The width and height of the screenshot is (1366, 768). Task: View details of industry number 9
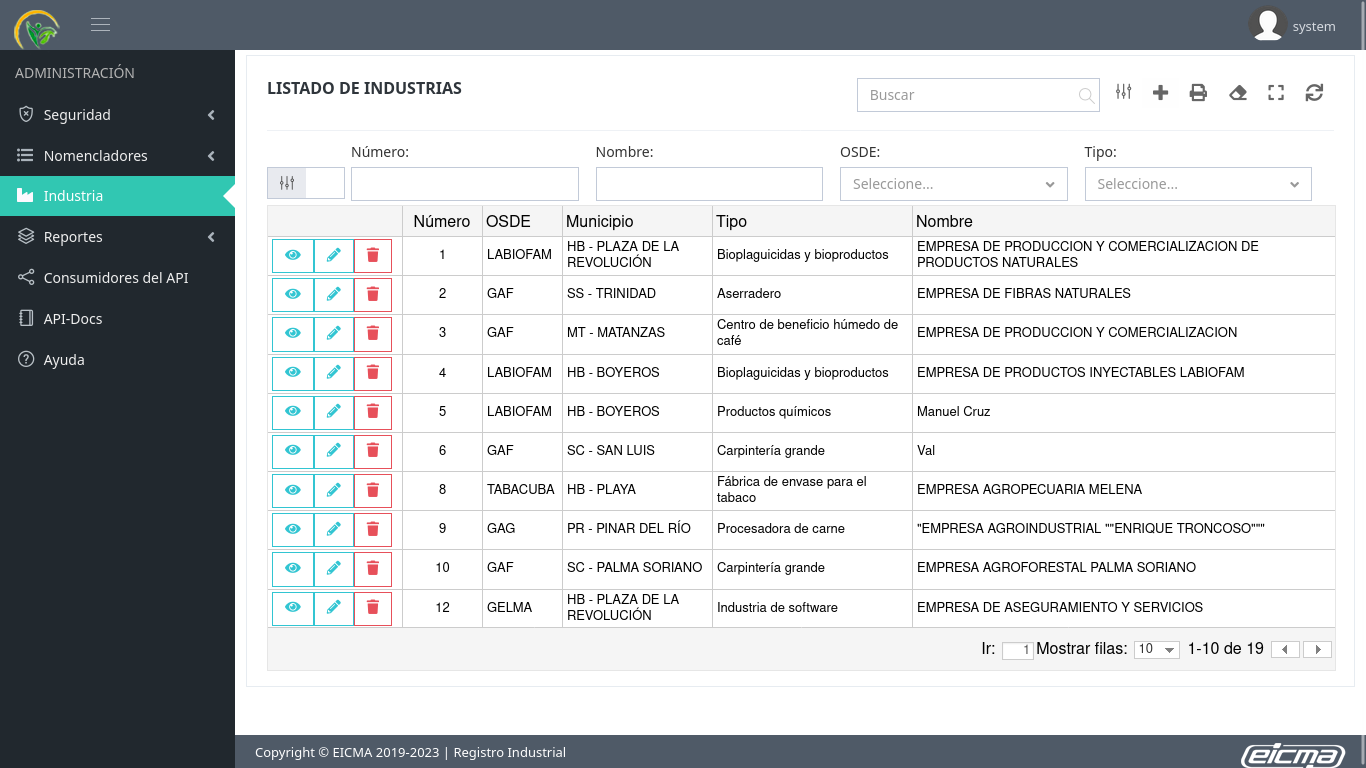click(293, 529)
